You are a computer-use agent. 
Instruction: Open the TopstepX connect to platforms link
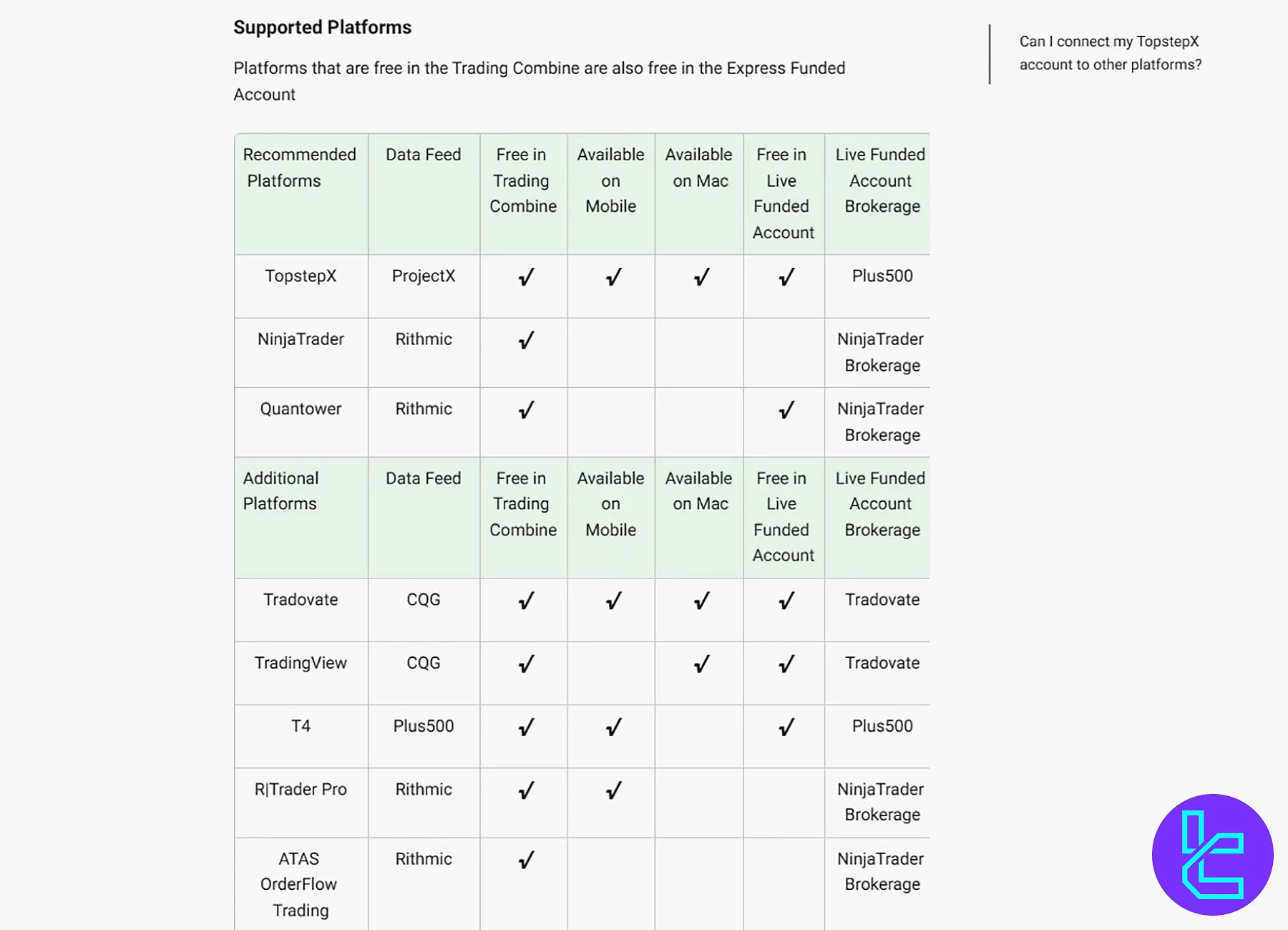[x=1110, y=53]
